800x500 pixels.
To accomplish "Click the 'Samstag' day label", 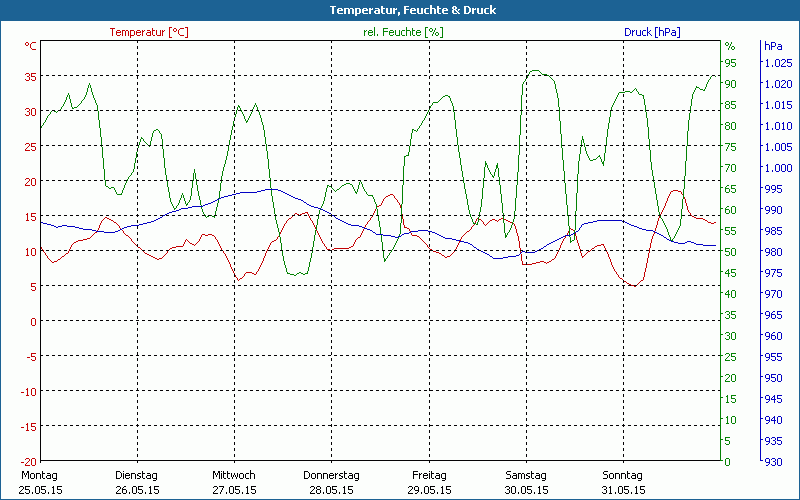I will (x=526, y=475).
